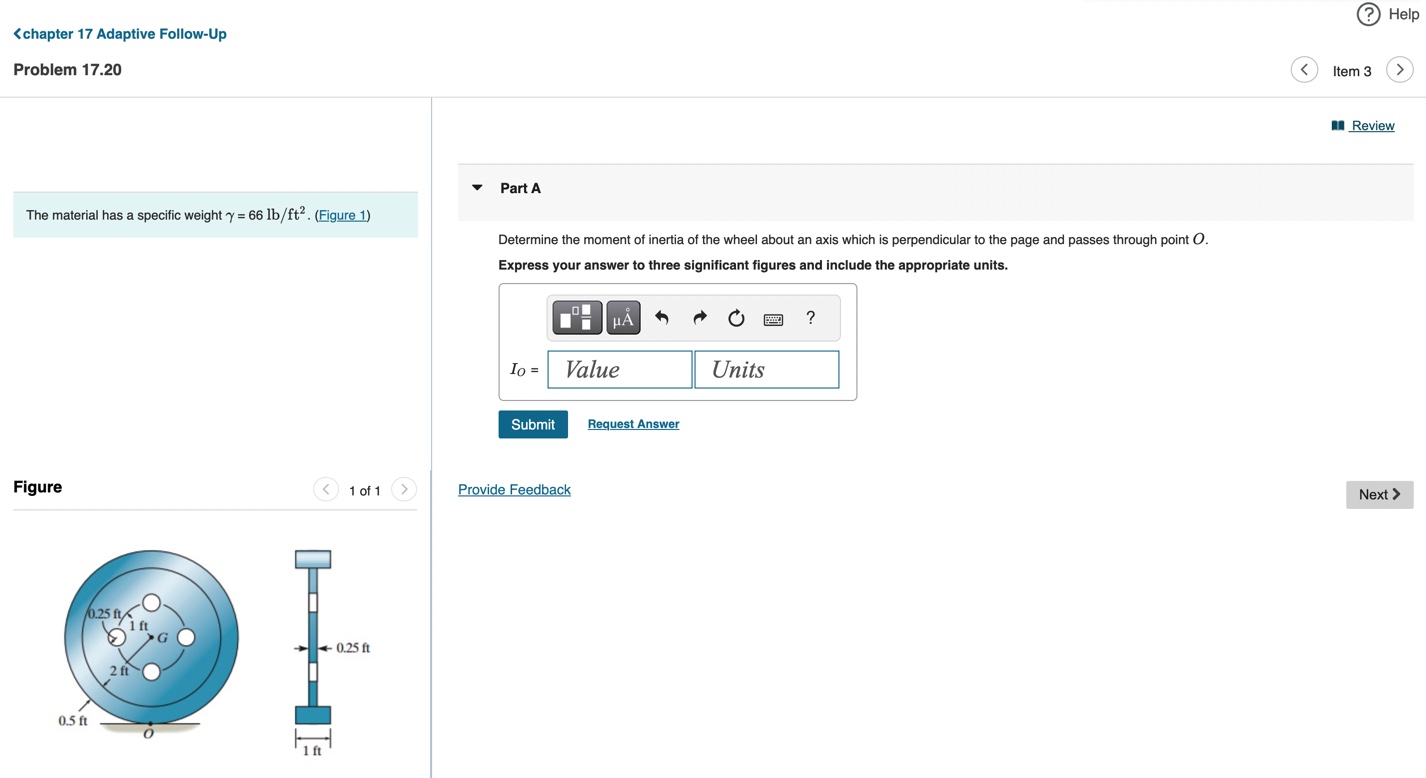
Task: Open Provide Feedback link
Action: [514, 490]
